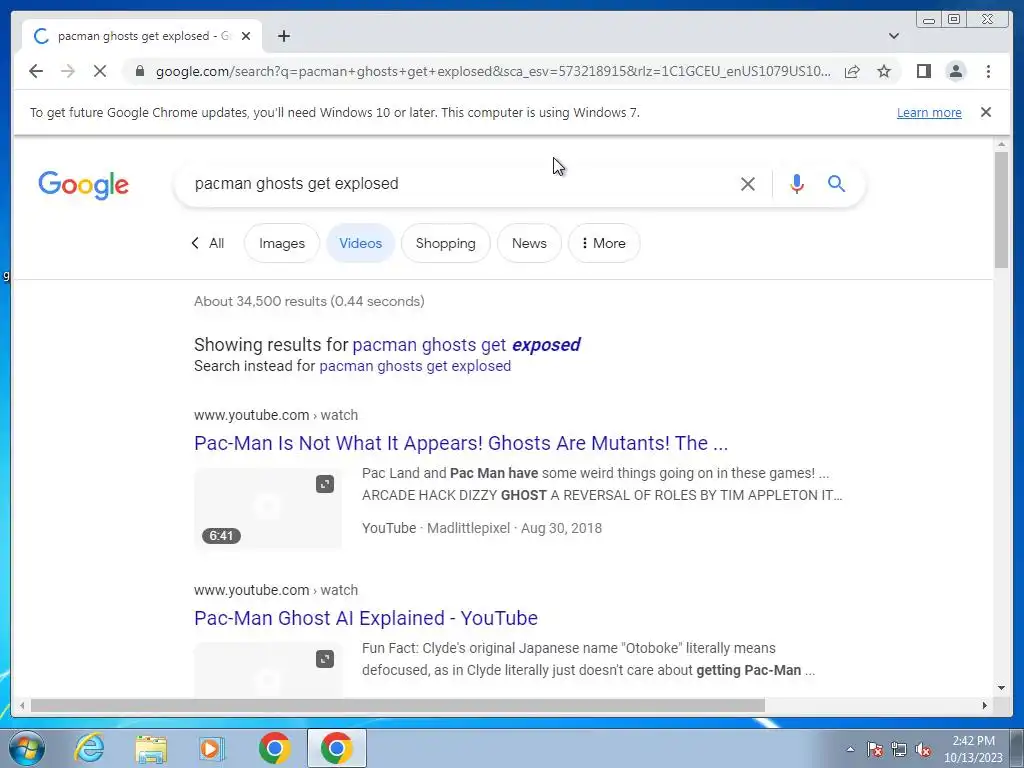The height and width of the screenshot is (768, 1024).
Task: Show hidden system tray icons
Action: pyautogui.click(x=850, y=750)
